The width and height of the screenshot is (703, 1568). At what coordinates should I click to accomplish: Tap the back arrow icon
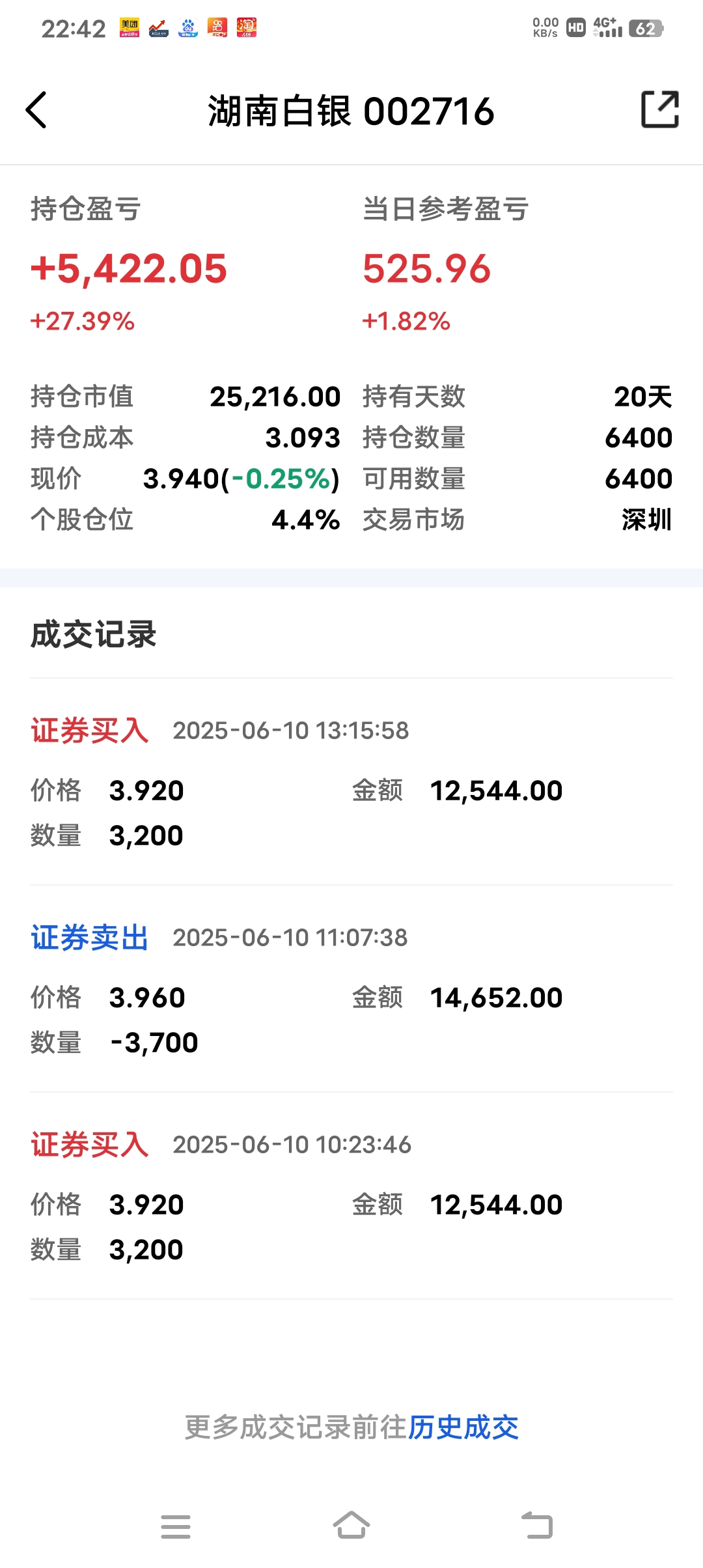pyautogui.click(x=36, y=110)
